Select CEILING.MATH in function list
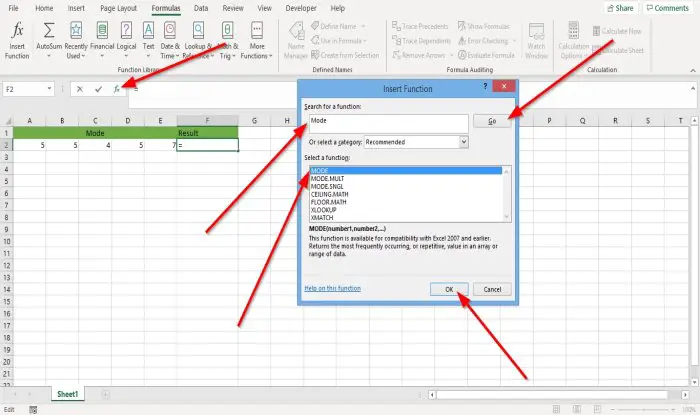Image resolution: width=700 pixels, height=415 pixels. pyautogui.click(x=406, y=194)
